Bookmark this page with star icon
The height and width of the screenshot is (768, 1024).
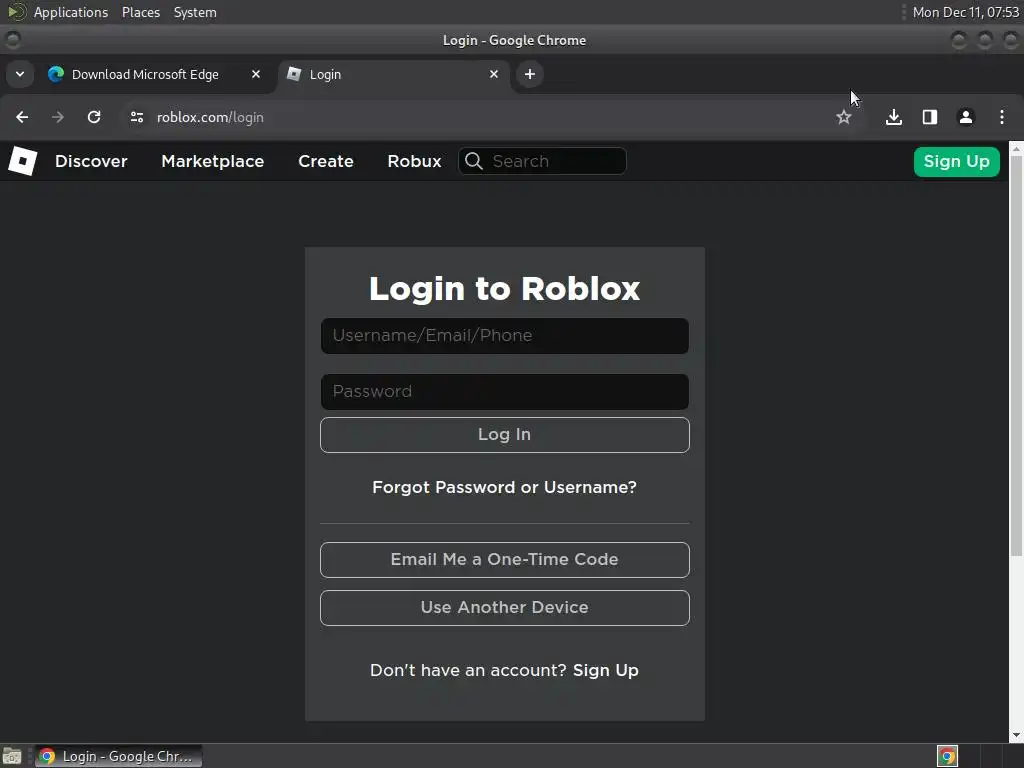pos(844,117)
